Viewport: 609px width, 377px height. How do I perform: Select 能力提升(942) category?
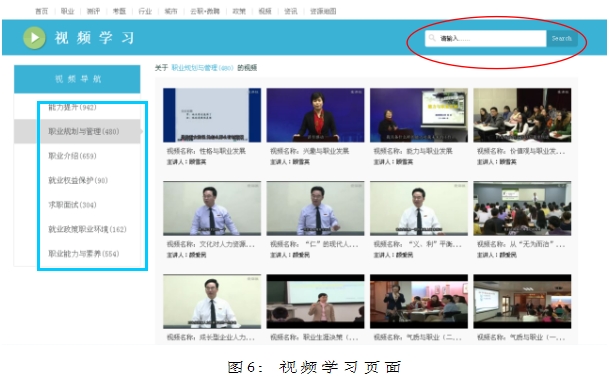[x=72, y=107]
